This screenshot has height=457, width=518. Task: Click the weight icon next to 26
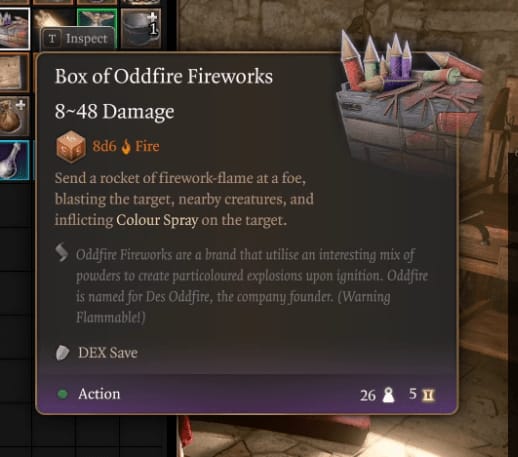pos(388,395)
